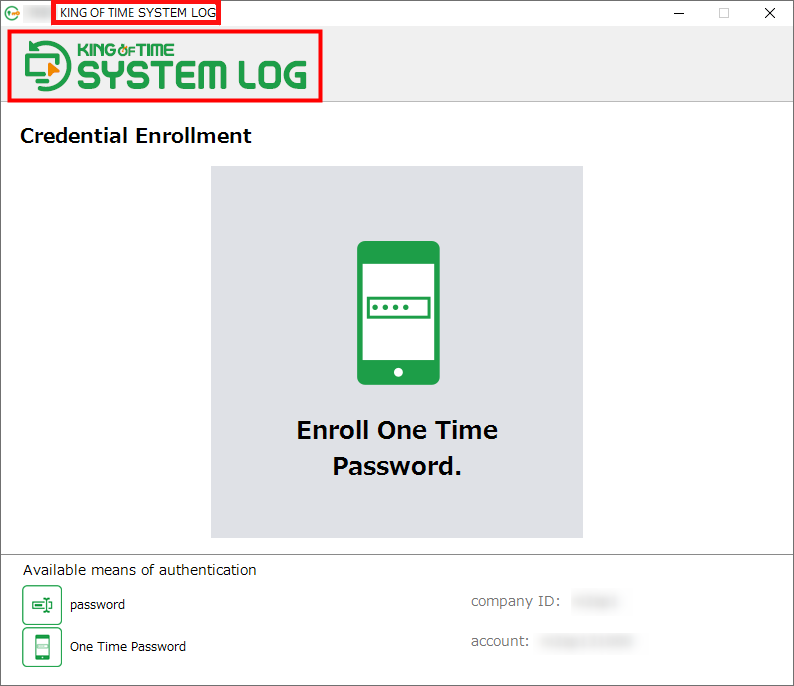Close the Credential Enrollment window
This screenshot has height=686, width=794.
coord(770,13)
